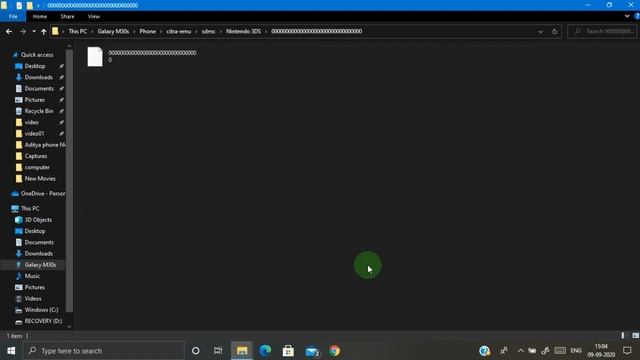
Task: Open Get Help tray icon
Action: [484, 351]
